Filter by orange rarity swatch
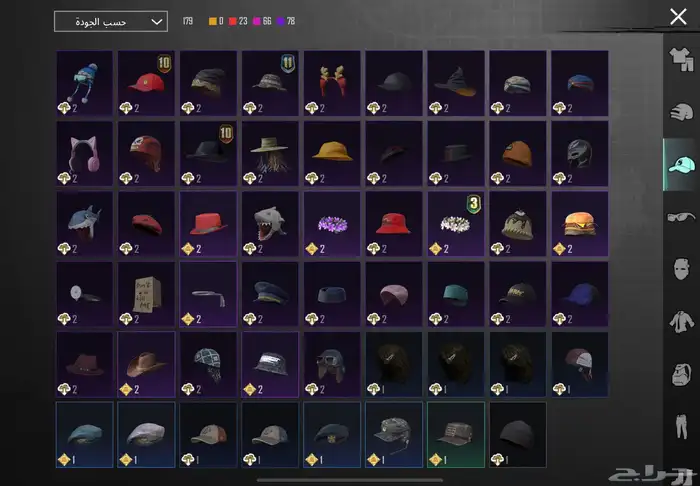The image size is (700, 486). pos(212,21)
